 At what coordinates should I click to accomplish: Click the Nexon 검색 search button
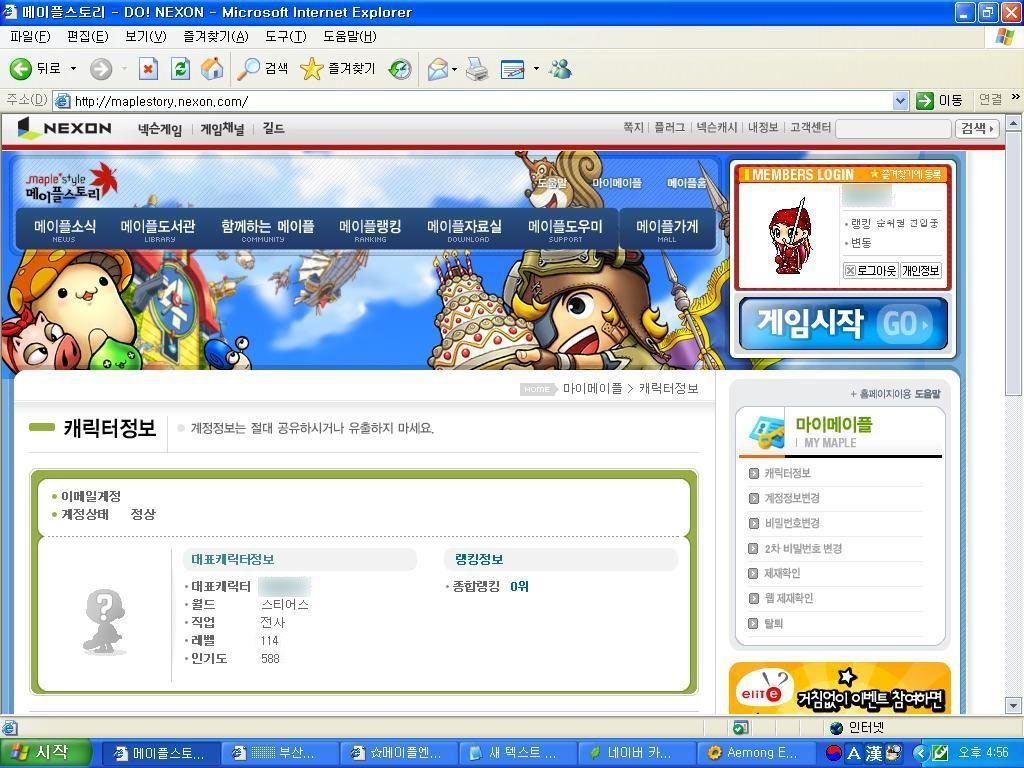point(977,129)
